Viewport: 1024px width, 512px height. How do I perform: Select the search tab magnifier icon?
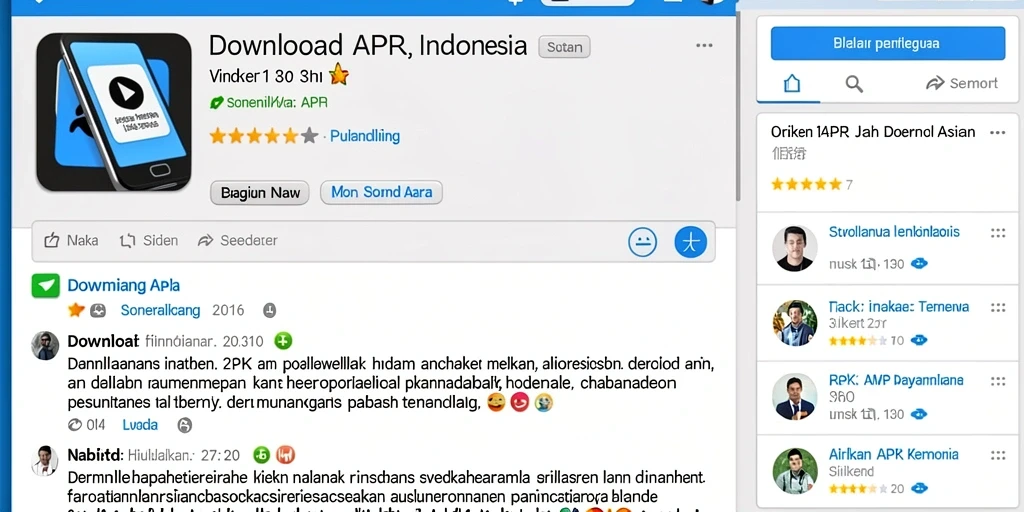pos(854,83)
